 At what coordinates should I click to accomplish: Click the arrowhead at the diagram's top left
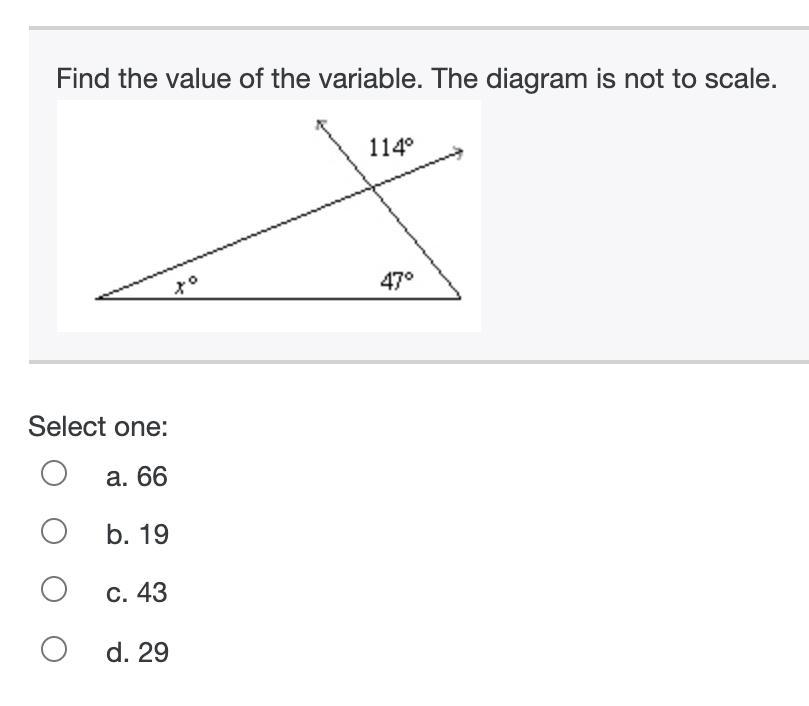click(x=321, y=125)
